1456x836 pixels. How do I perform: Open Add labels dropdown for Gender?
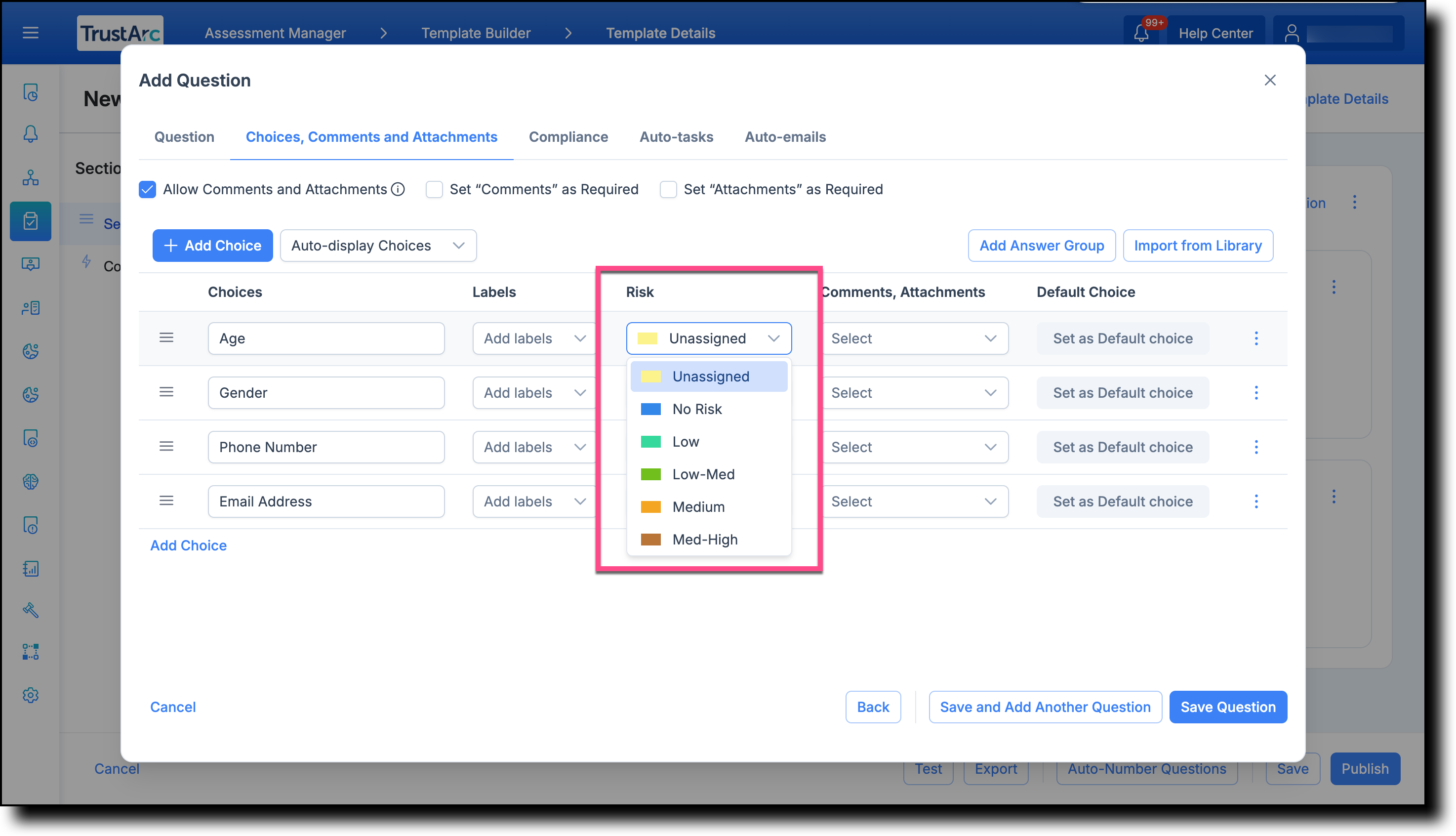point(534,393)
